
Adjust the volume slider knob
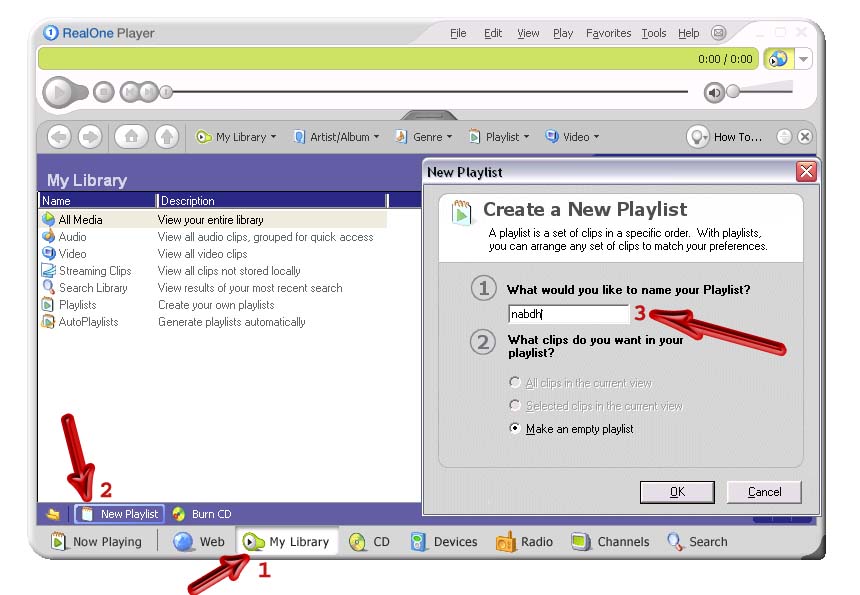pos(733,92)
